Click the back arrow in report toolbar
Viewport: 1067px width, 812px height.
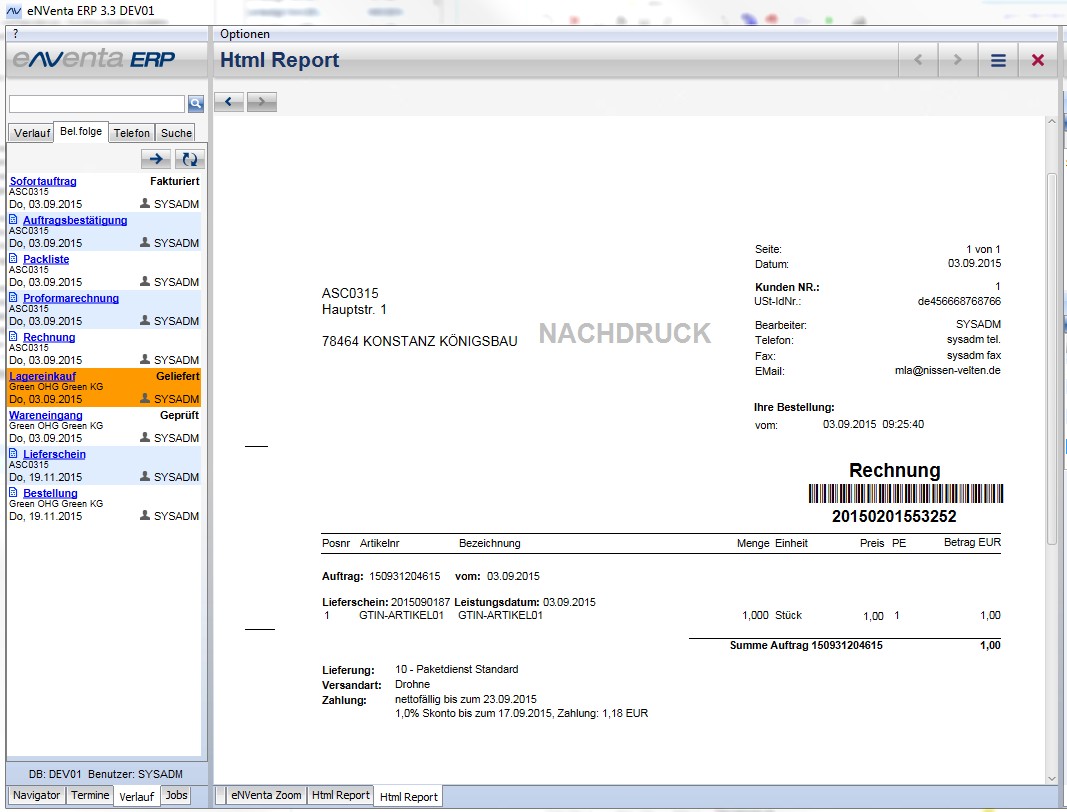tap(229, 101)
